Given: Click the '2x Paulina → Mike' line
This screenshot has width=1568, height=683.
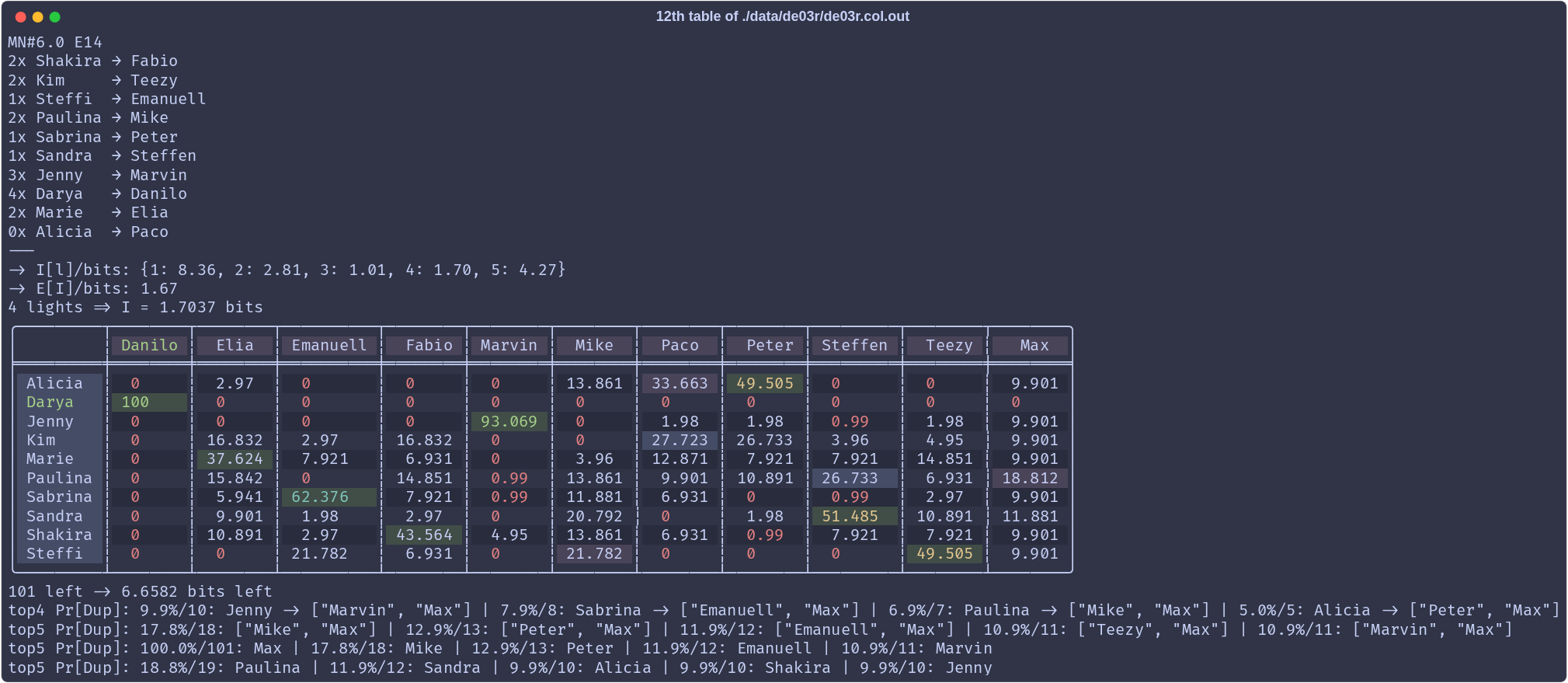Looking at the screenshot, I should (89, 118).
